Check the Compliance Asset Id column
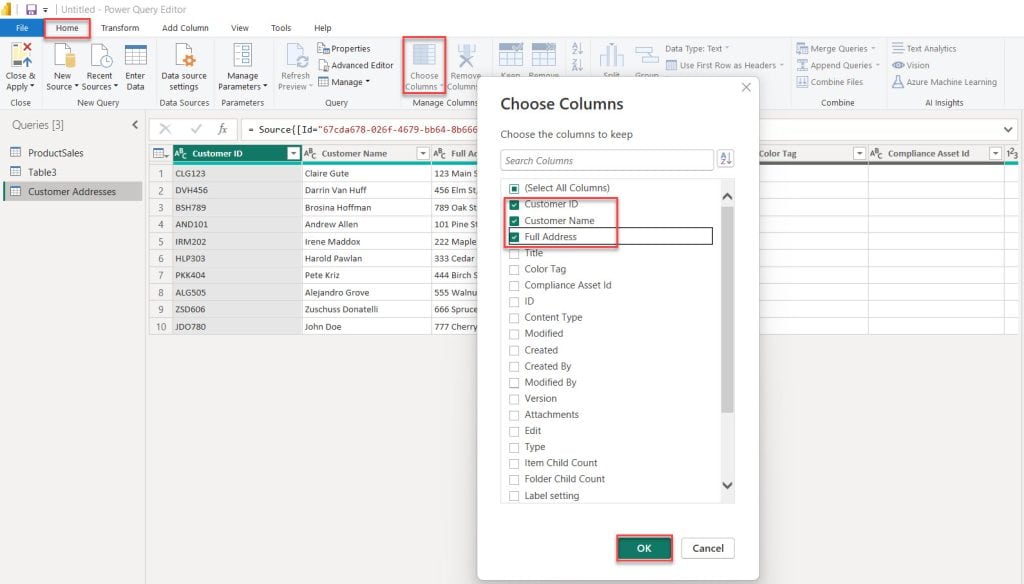Screen dimensions: 1024x584 pyautogui.click(x=514, y=285)
